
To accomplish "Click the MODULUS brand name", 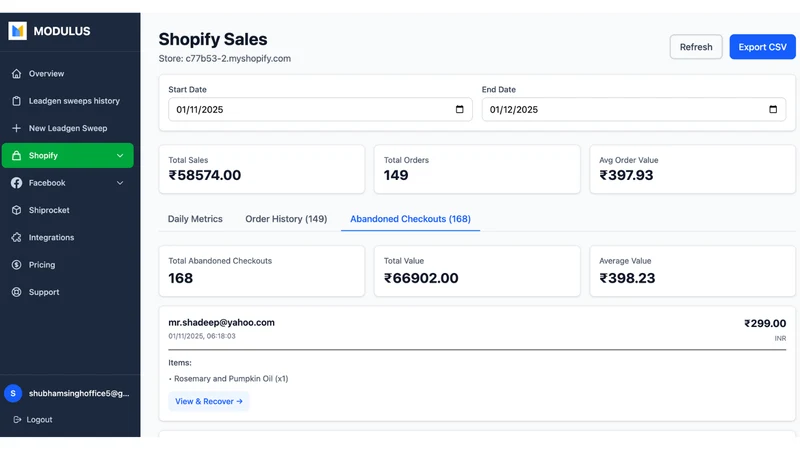I will point(62,31).
